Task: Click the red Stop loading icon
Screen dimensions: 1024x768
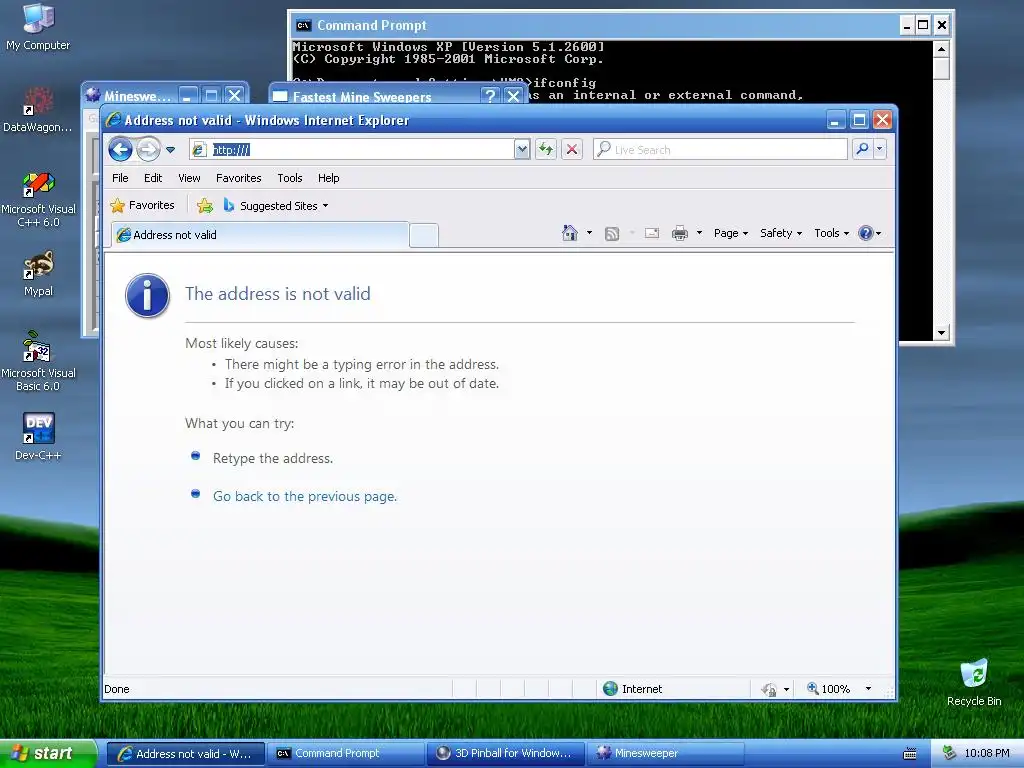Action: [x=572, y=150]
